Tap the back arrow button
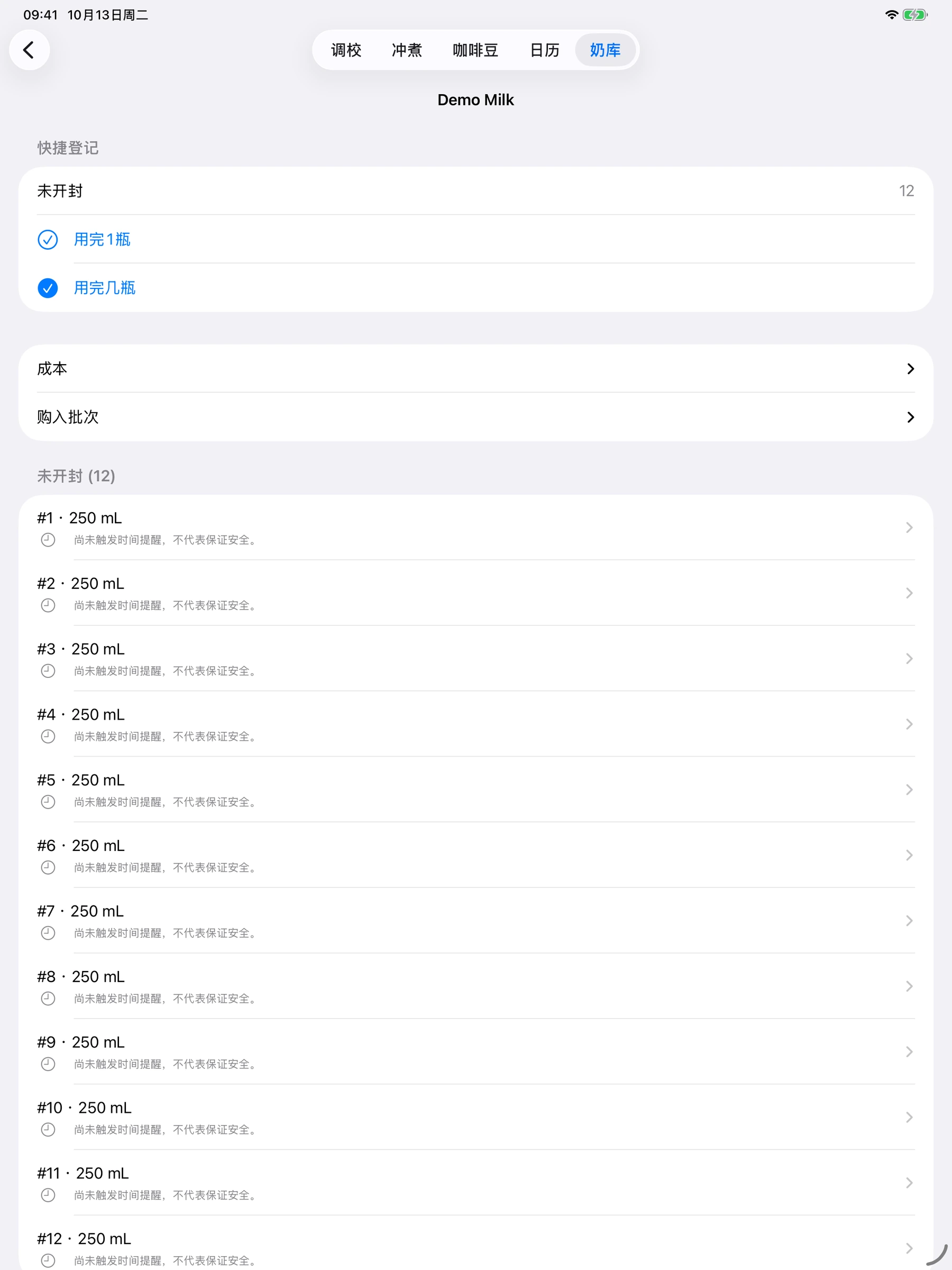This screenshot has height=1270, width=952. (x=29, y=50)
